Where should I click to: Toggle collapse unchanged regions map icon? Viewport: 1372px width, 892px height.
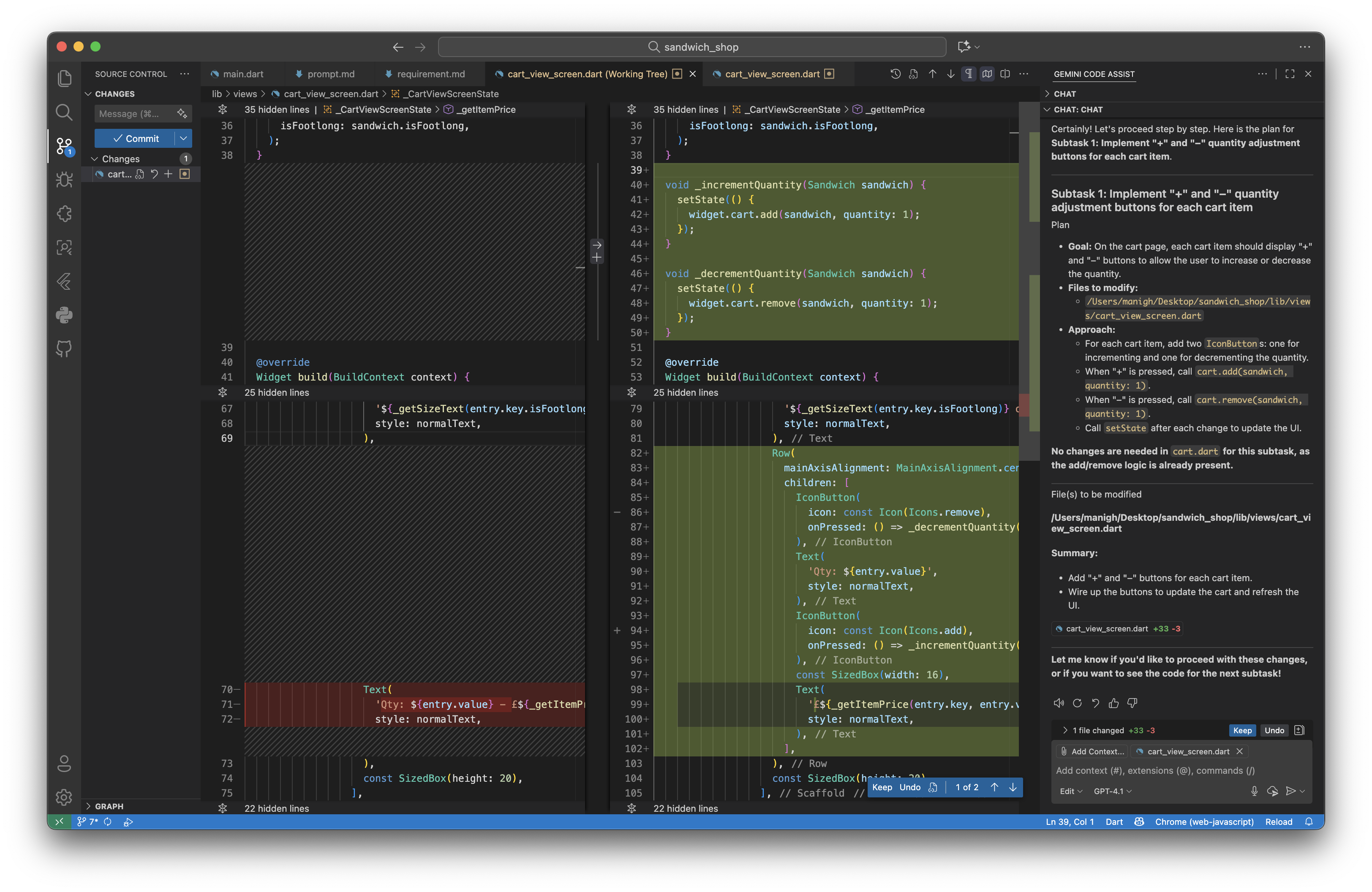click(987, 74)
